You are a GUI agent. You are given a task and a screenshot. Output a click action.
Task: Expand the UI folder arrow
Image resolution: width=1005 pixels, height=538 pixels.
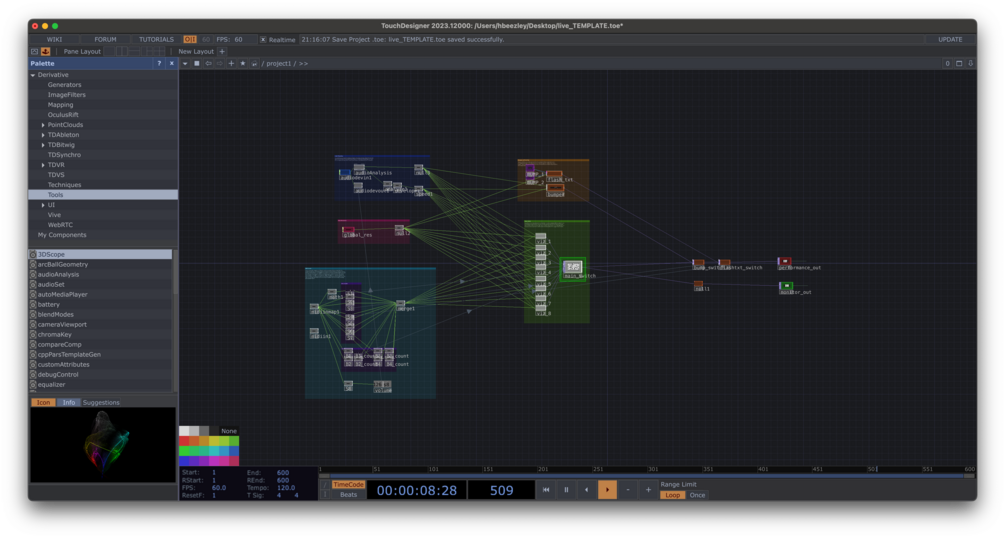coord(43,205)
